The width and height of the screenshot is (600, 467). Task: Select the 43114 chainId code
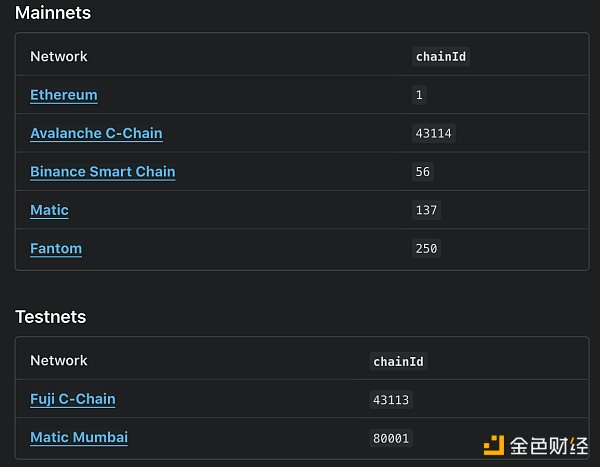(433, 133)
